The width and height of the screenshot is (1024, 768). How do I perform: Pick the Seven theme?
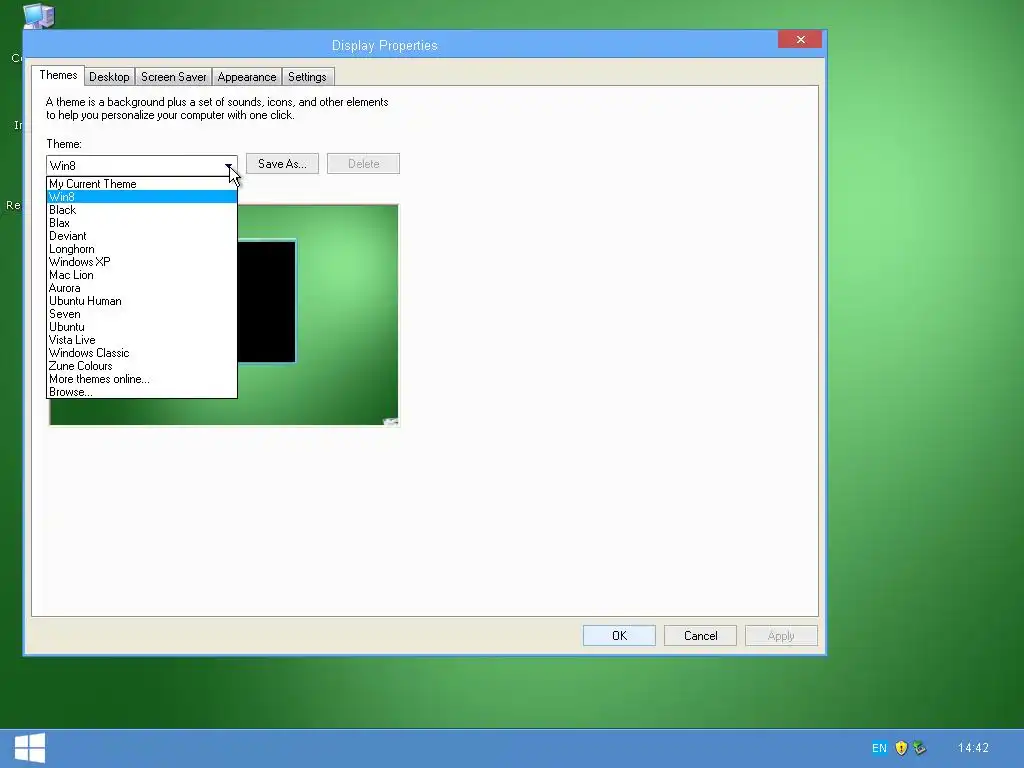point(142,314)
